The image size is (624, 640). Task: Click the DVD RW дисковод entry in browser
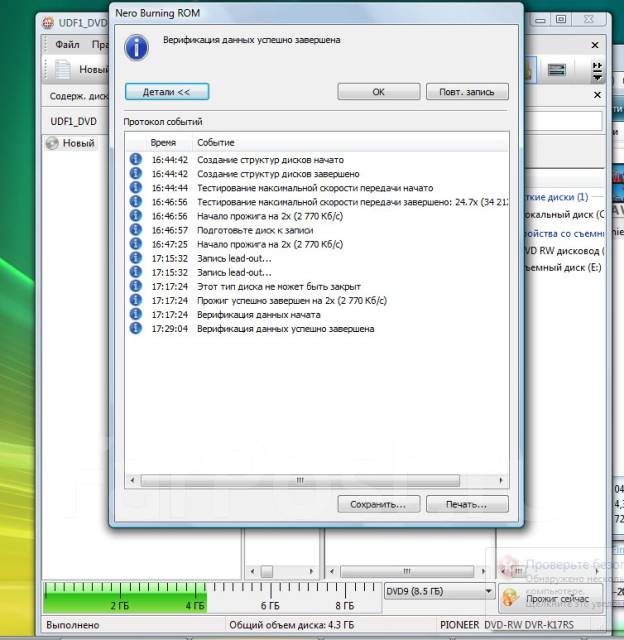click(563, 251)
